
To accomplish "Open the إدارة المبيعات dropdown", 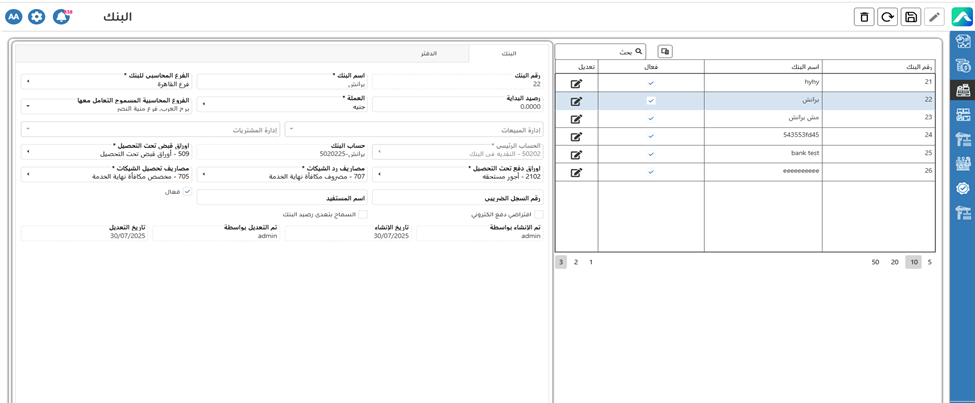I will click(x=414, y=130).
